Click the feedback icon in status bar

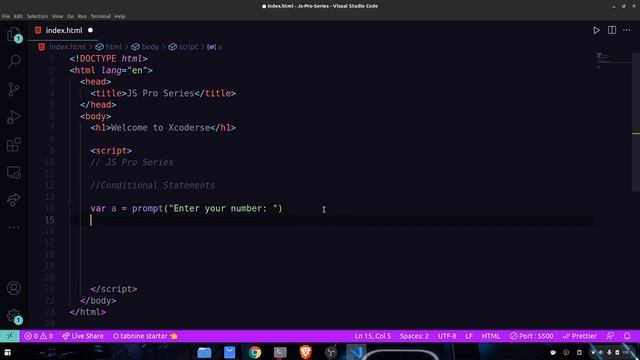610,336
